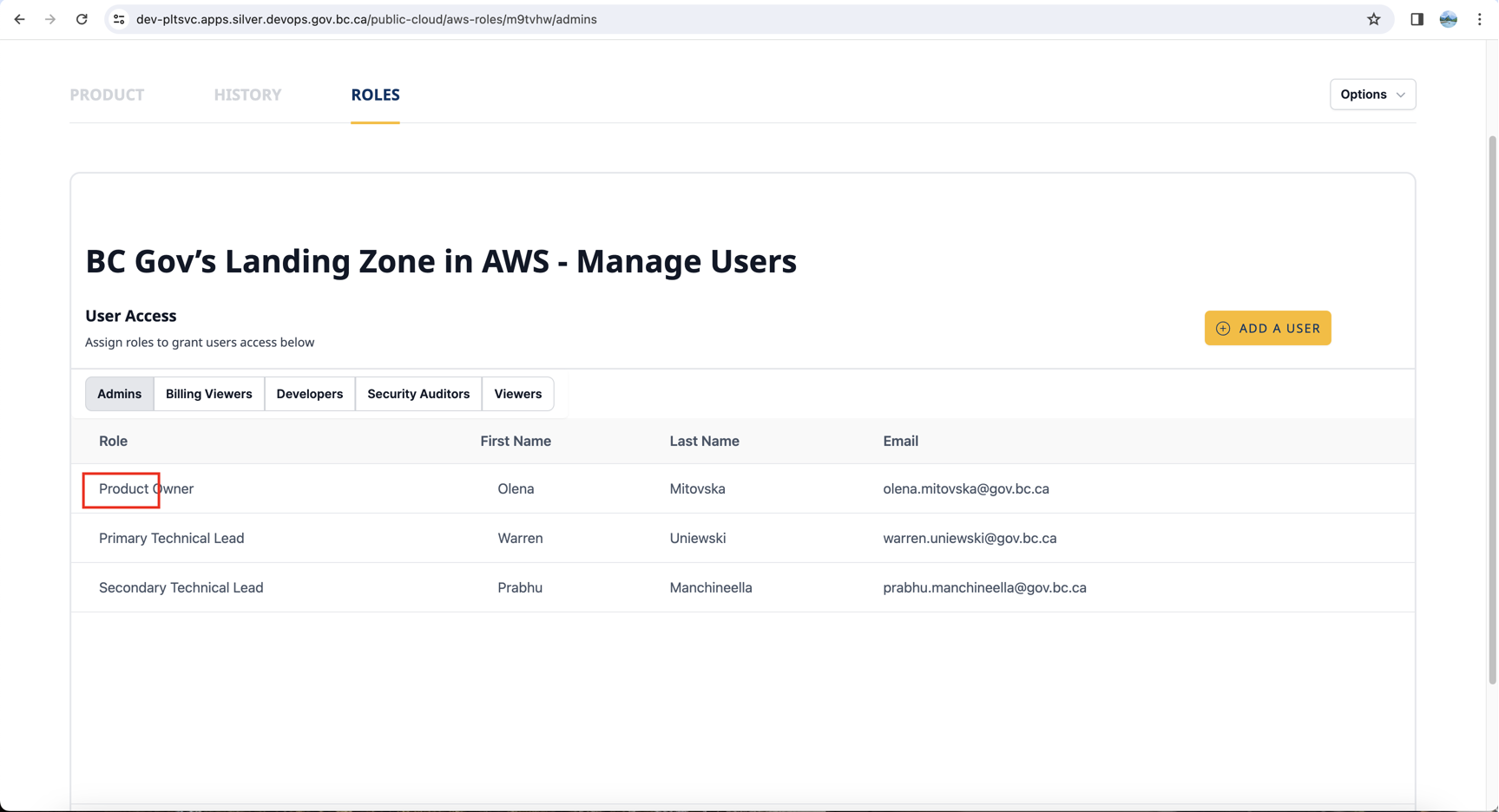Go back in browser history
Viewport: 1499px width, 812px height.
tap(19, 19)
